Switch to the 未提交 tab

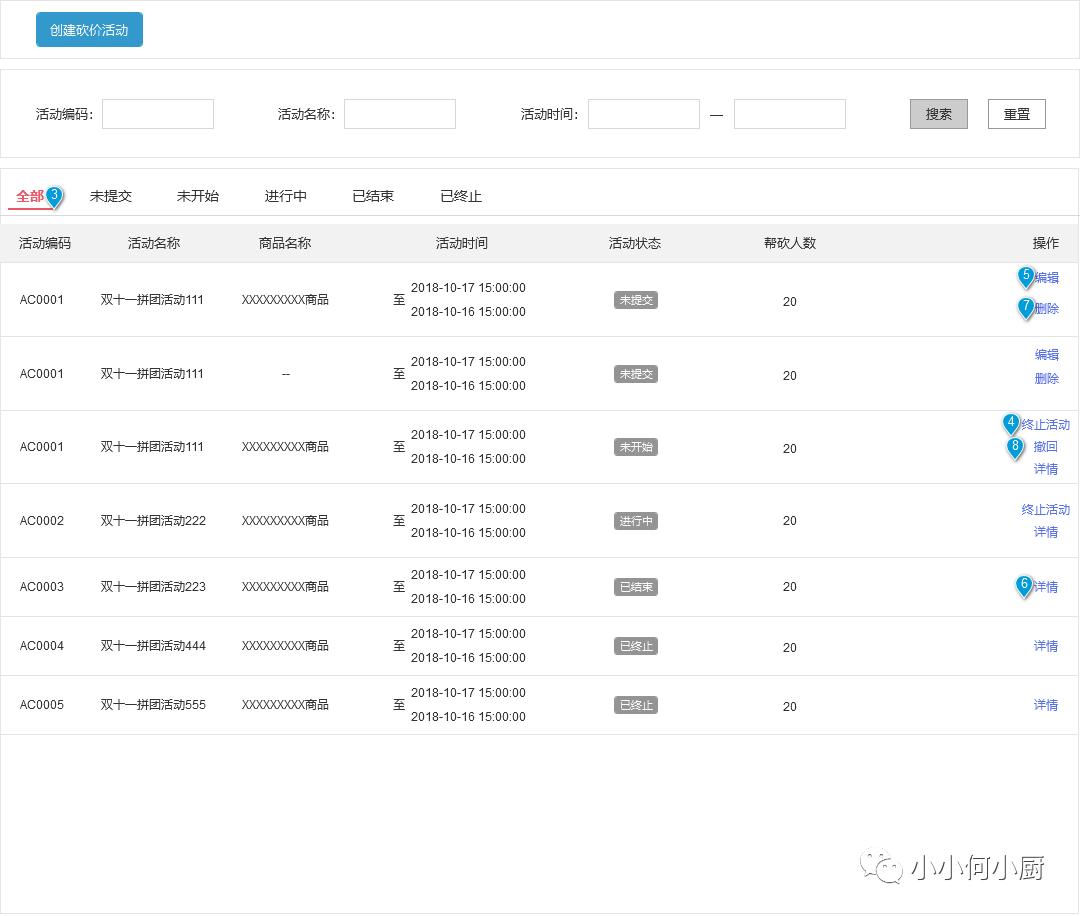pyautogui.click(x=110, y=196)
